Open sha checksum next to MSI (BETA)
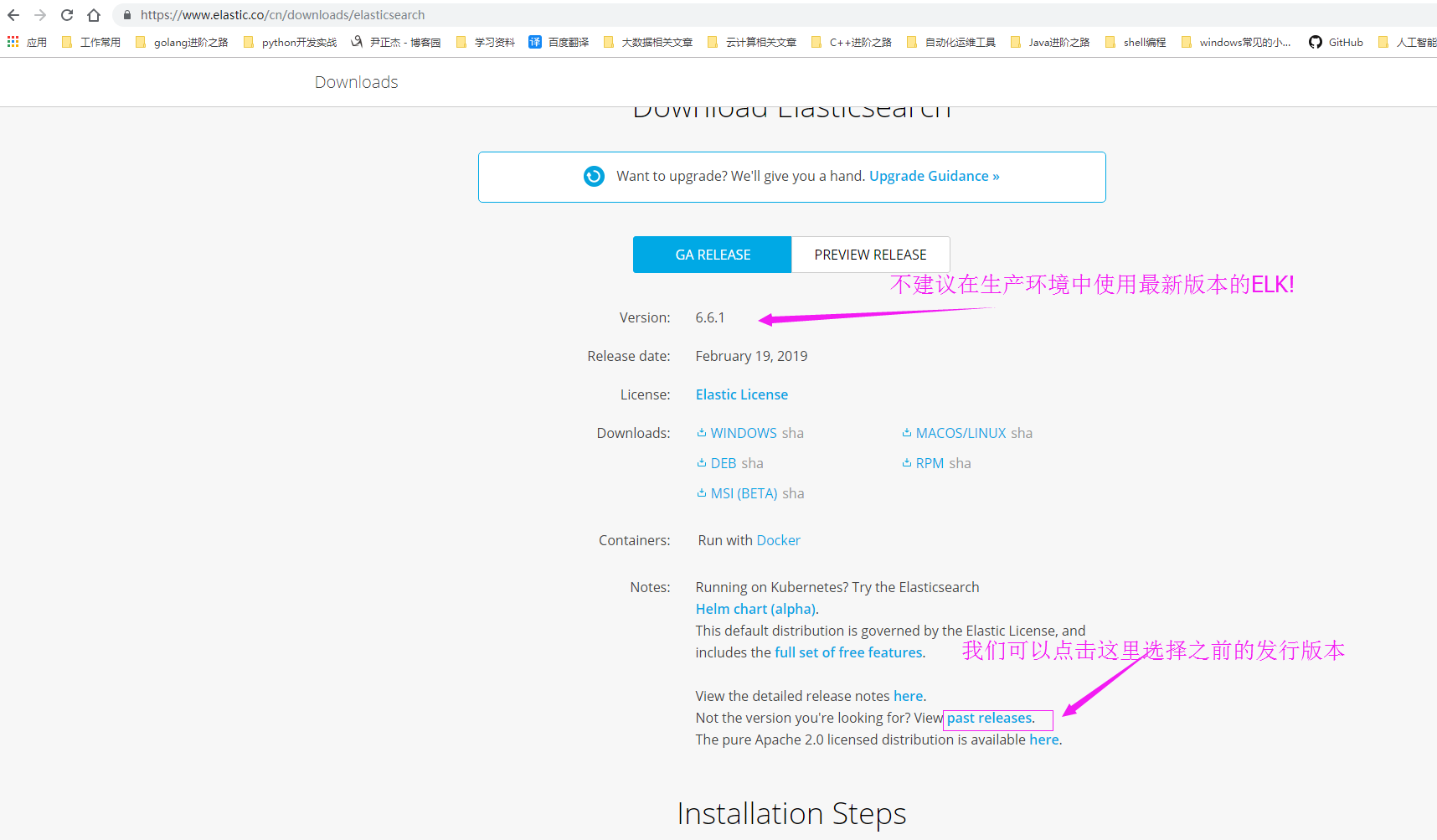The image size is (1437, 840). (x=793, y=493)
